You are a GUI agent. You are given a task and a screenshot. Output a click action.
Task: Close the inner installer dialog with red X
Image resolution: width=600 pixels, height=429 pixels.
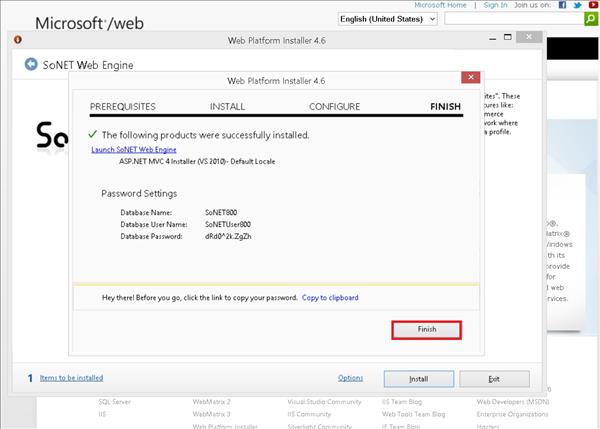471,77
